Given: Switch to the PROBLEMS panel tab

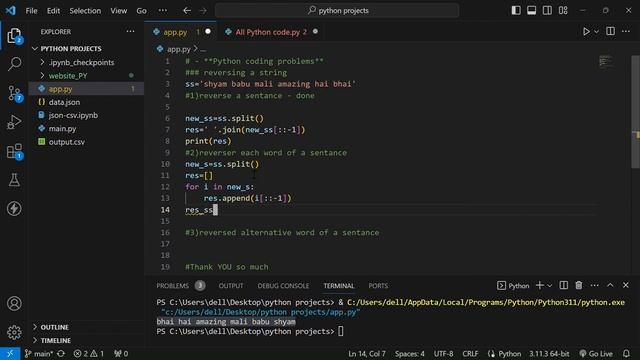Looking at the screenshot, I should click(x=180, y=286).
